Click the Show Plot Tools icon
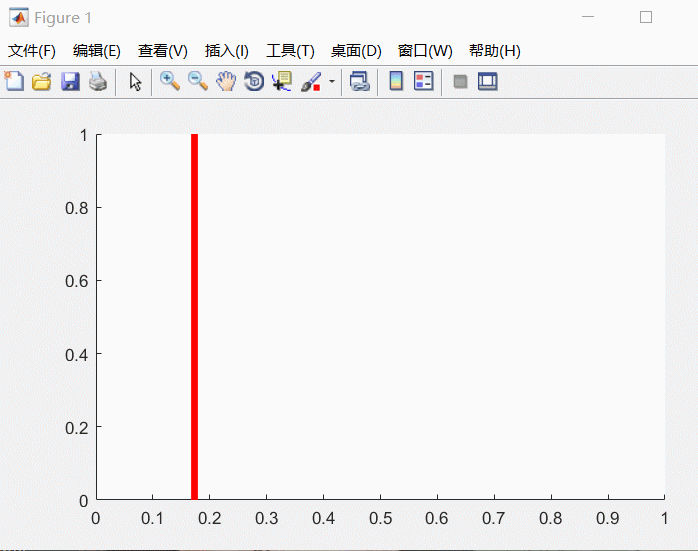Image resolution: width=698 pixels, height=551 pixels. click(x=488, y=81)
